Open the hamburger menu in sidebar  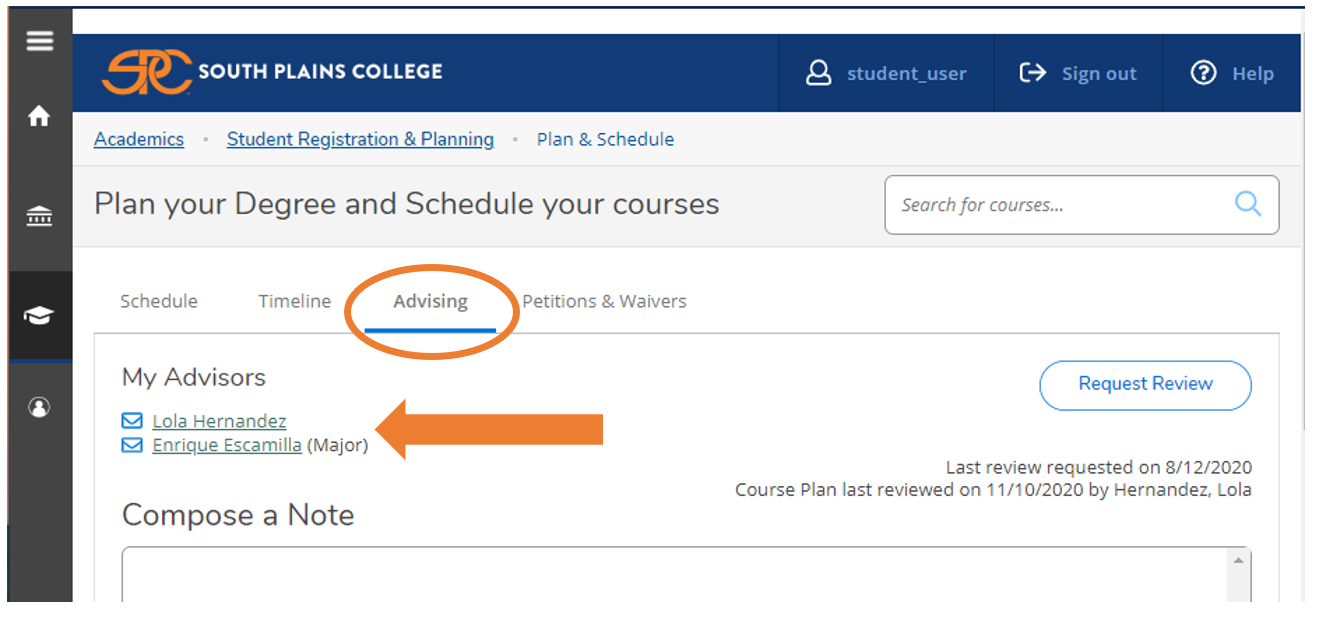pos(39,41)
